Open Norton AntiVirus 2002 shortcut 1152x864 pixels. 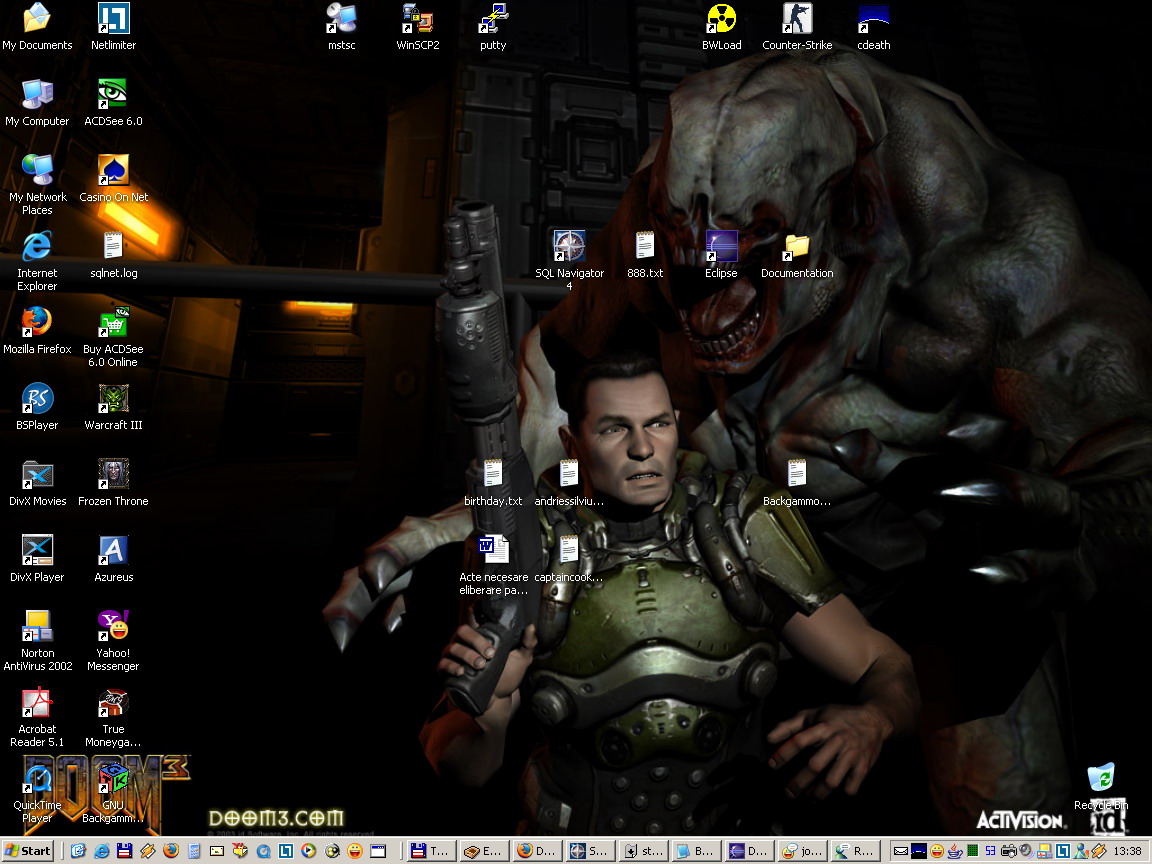[x=37, y=641]
